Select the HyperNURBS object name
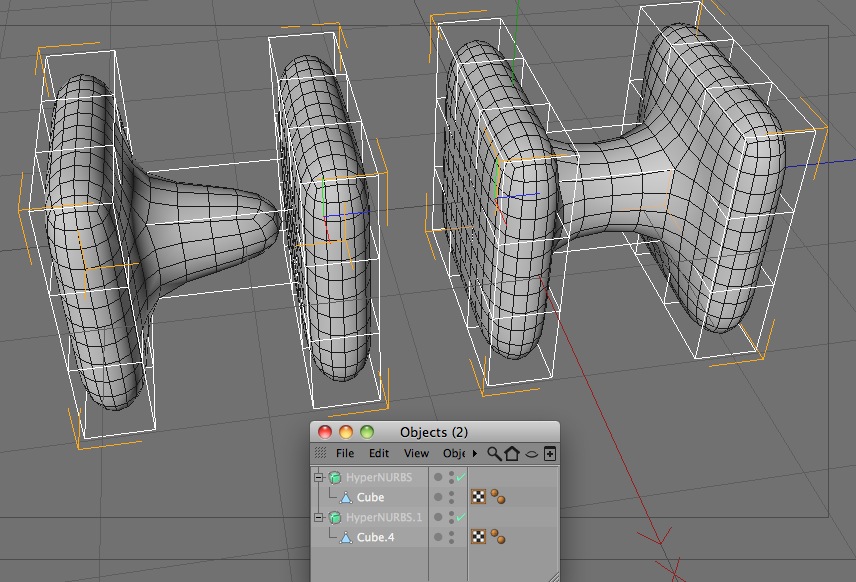This screenshot has height=582, width=856. point(379,477)
